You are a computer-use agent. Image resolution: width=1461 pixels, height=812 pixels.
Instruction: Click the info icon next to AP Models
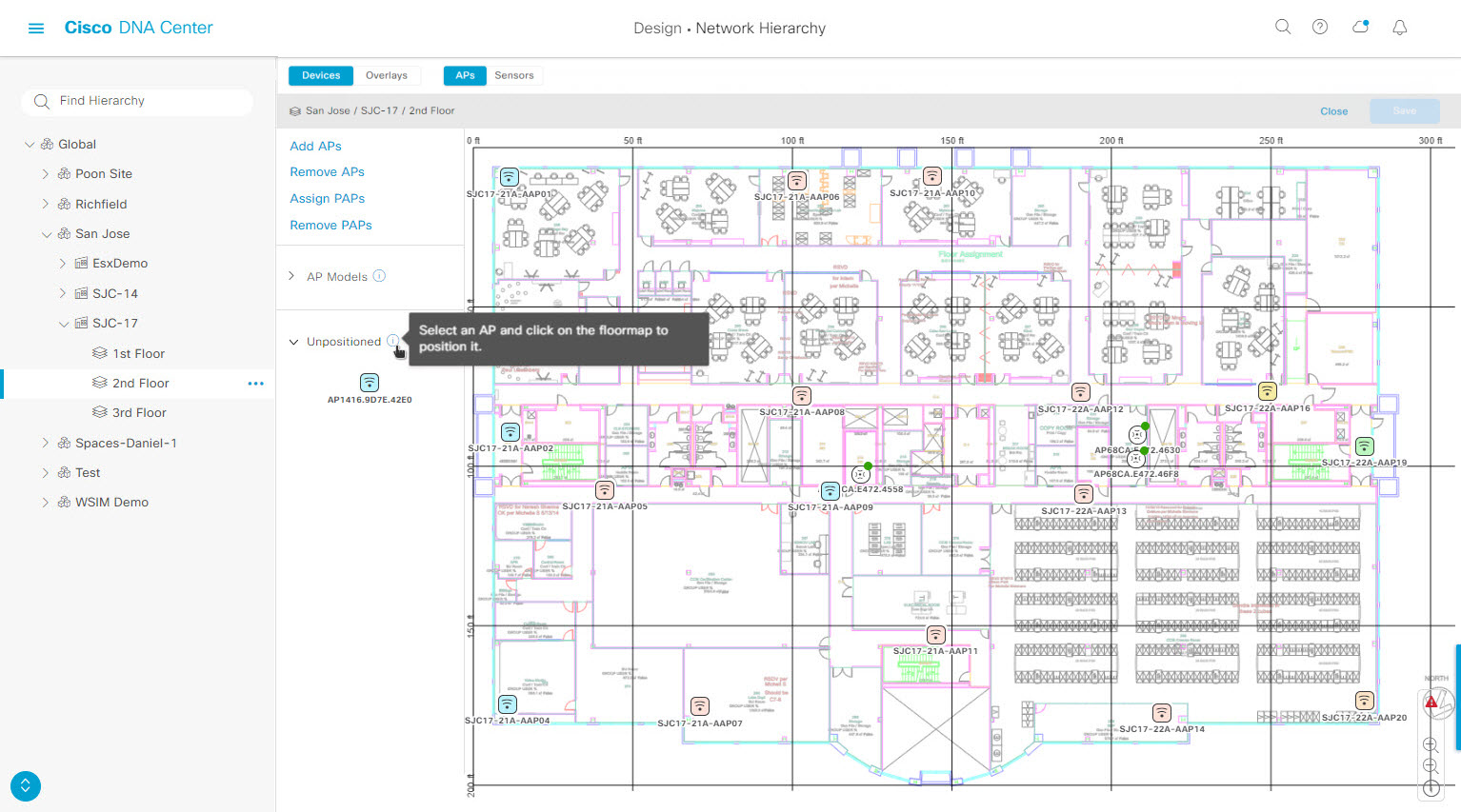click(379, 276)
